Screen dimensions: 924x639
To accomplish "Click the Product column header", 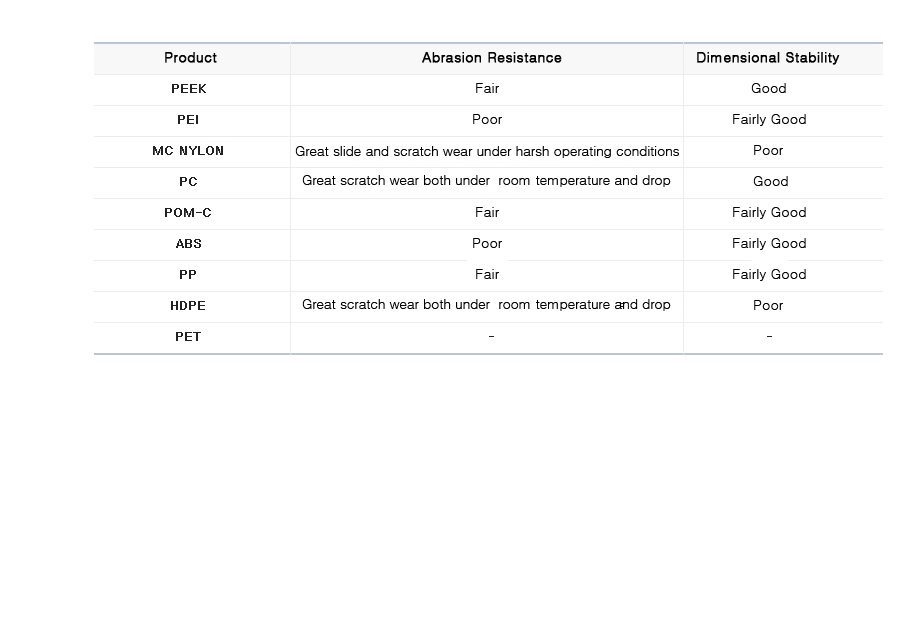I will (x=192, y=58).
